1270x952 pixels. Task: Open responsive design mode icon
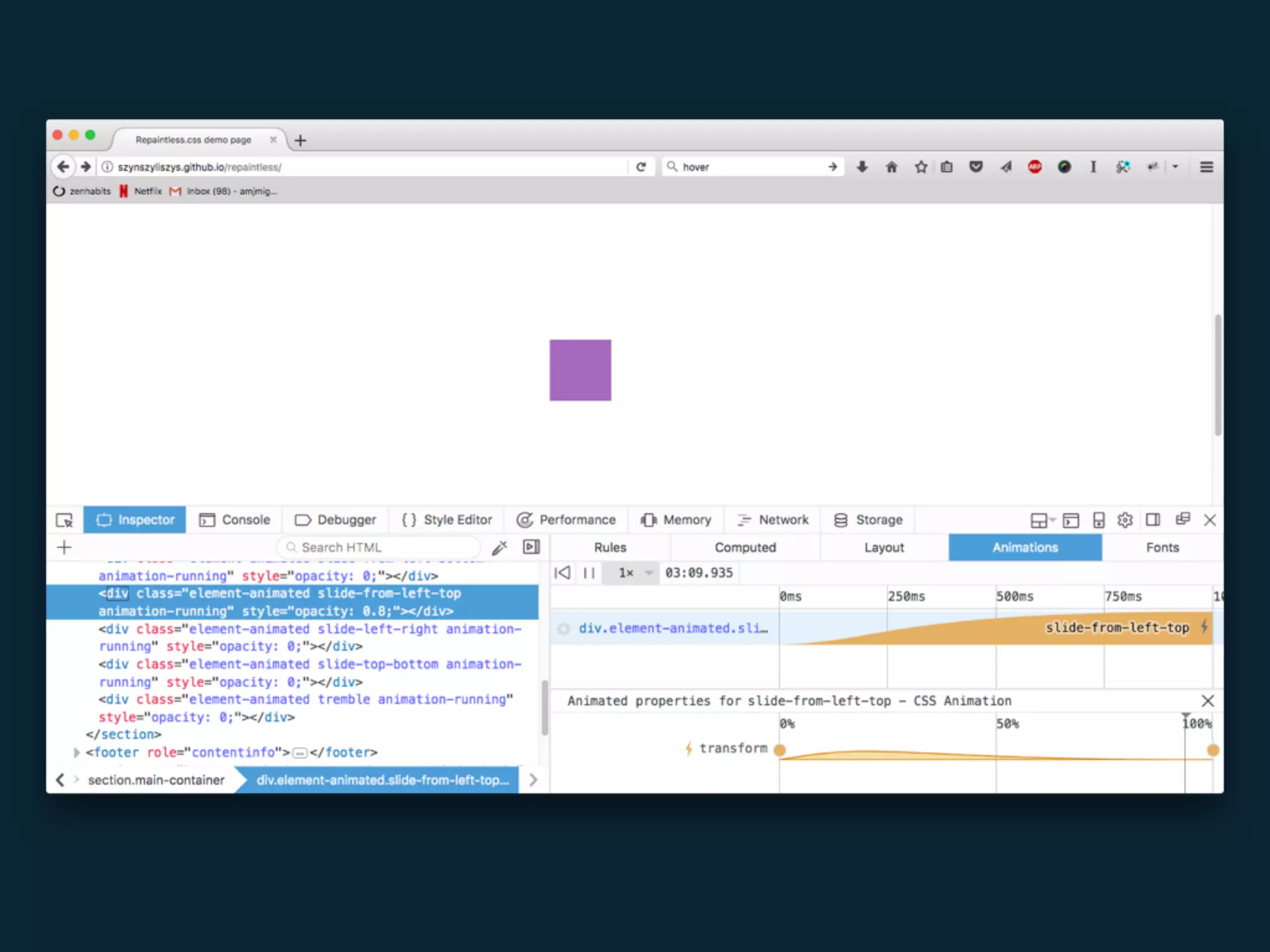pos(1098,520)
